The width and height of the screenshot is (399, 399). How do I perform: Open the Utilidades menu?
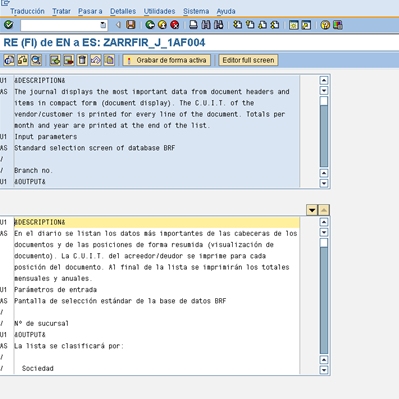click(159, 11)
